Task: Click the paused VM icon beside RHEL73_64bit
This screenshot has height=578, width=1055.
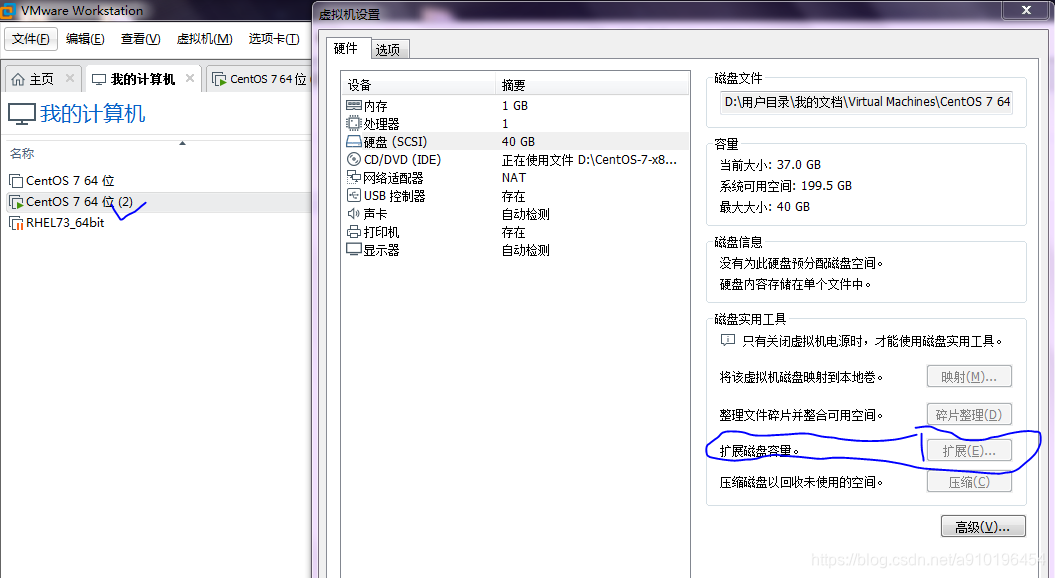Action: (x=16, y=223)
